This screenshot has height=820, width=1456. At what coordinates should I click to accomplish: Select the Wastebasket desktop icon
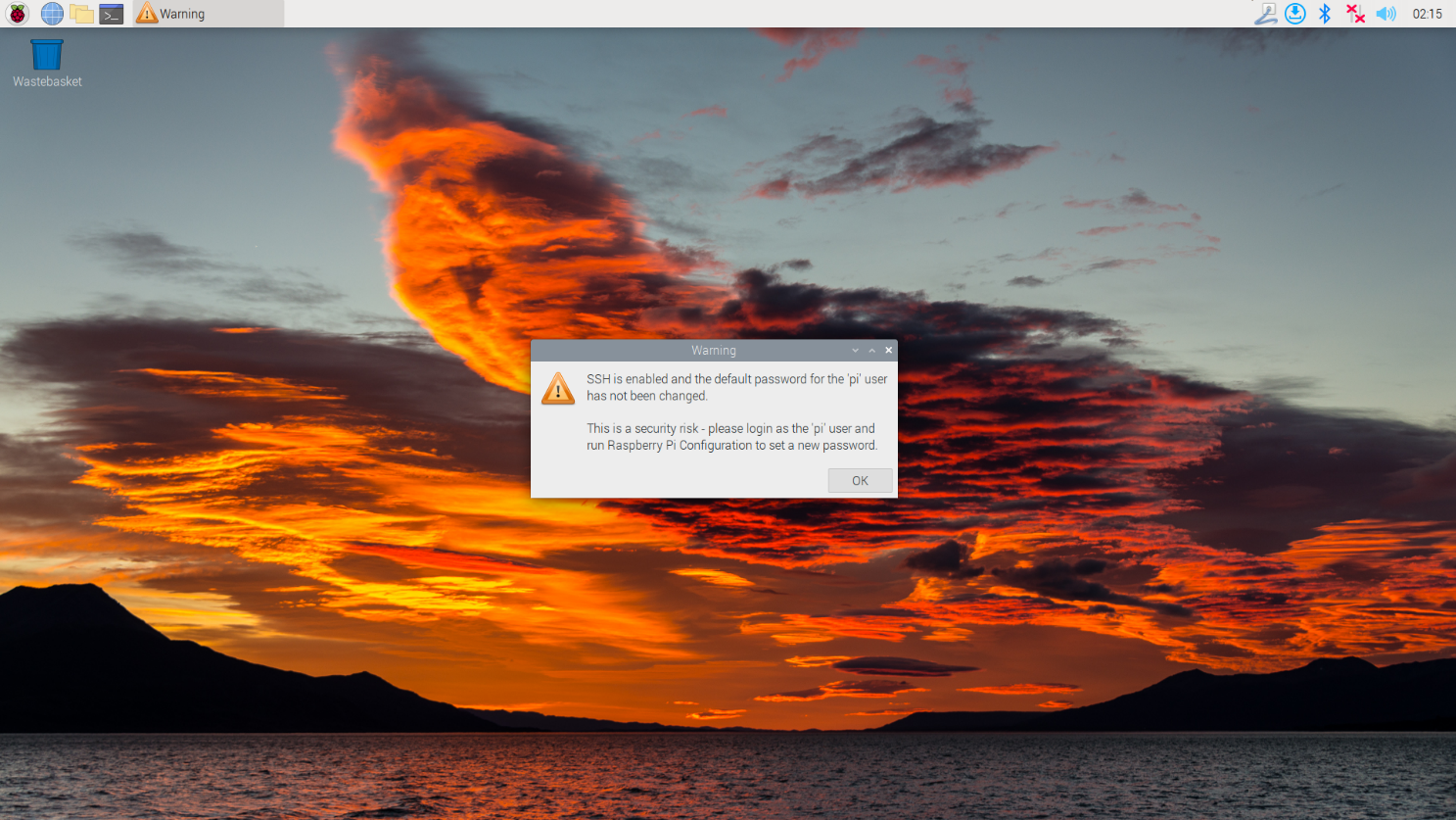[47, 57]
